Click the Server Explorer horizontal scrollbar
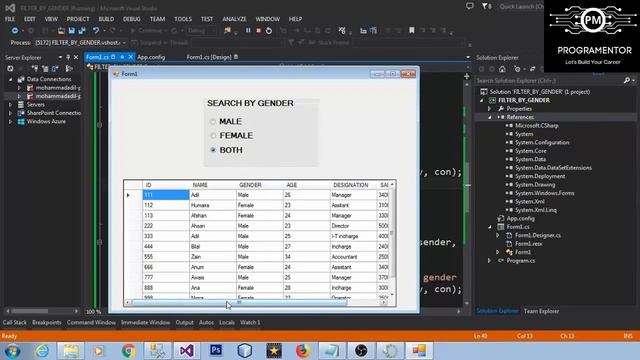640x360 pixels. click(x=42, y=311)
